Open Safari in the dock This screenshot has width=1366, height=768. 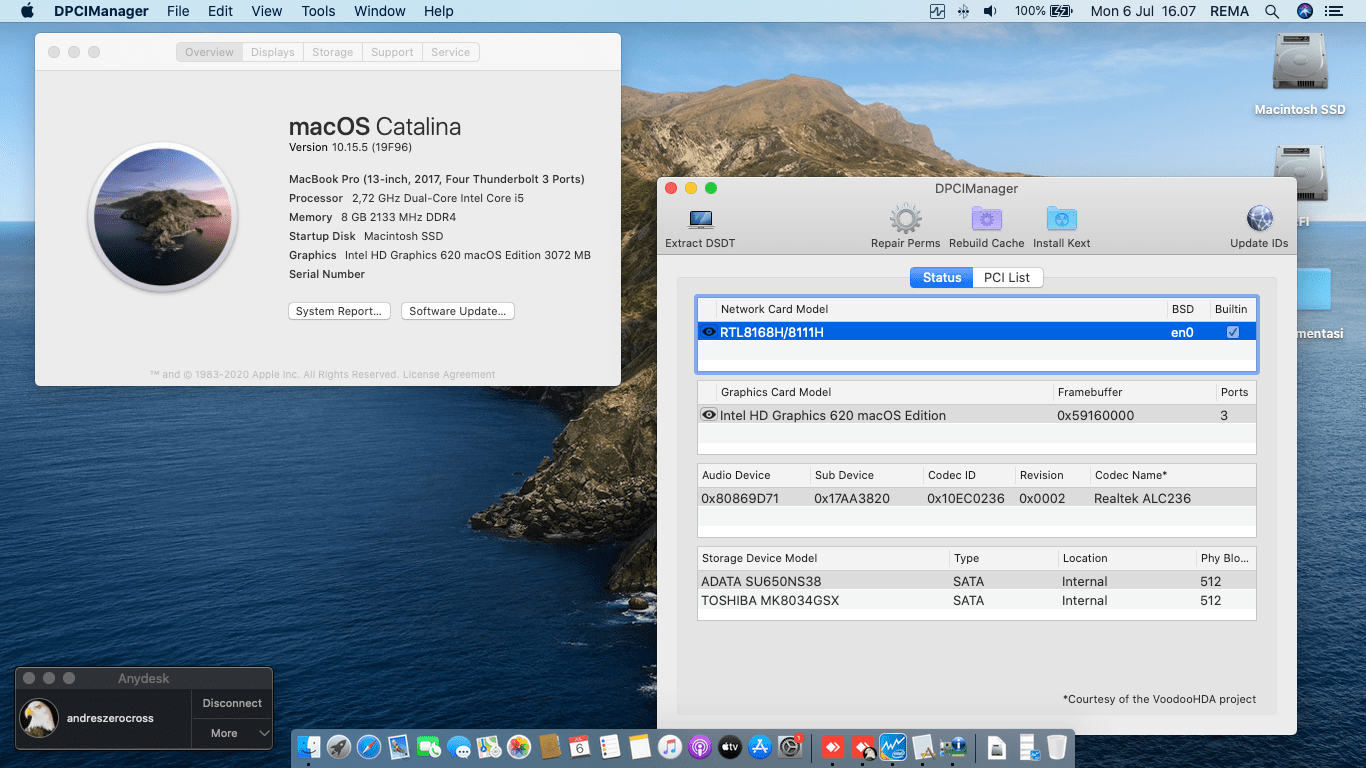pyautogui.click(x=369, y=746)
